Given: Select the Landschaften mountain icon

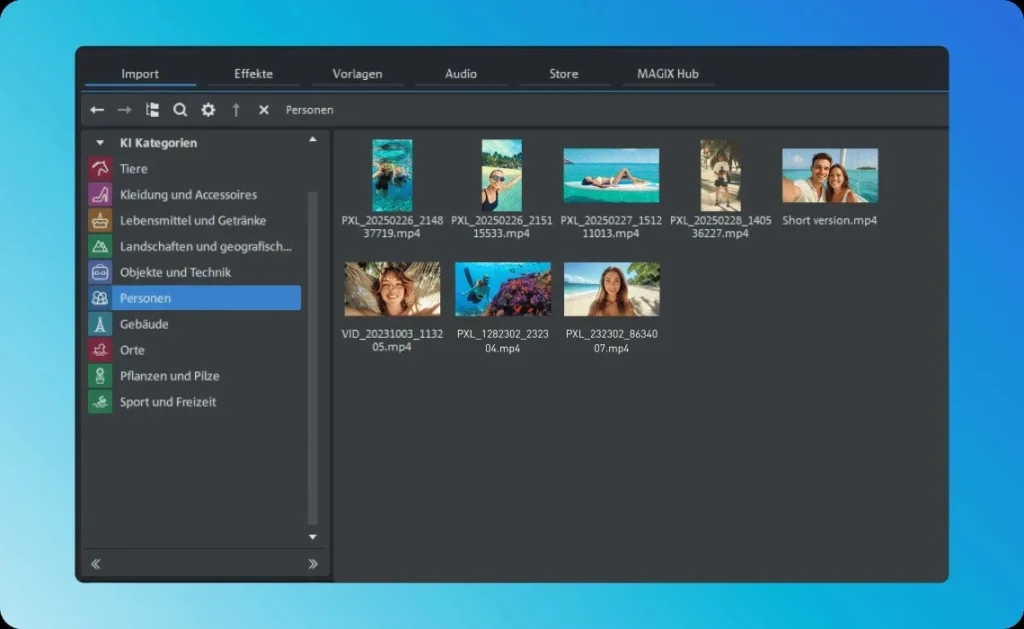Looking at the screenshot, I should (x=99, y=246).
